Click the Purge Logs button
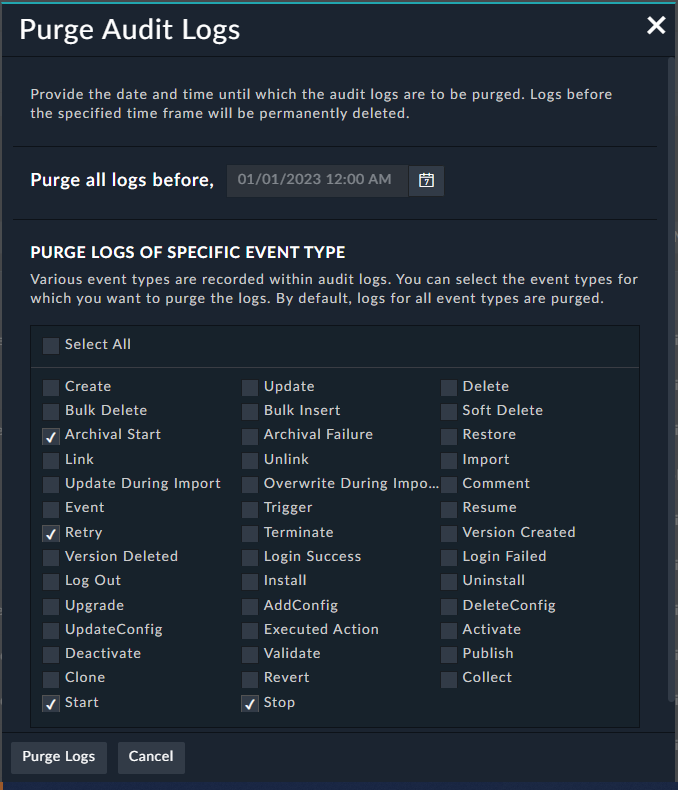Screen dimensions: 678x790 (59, 757)
